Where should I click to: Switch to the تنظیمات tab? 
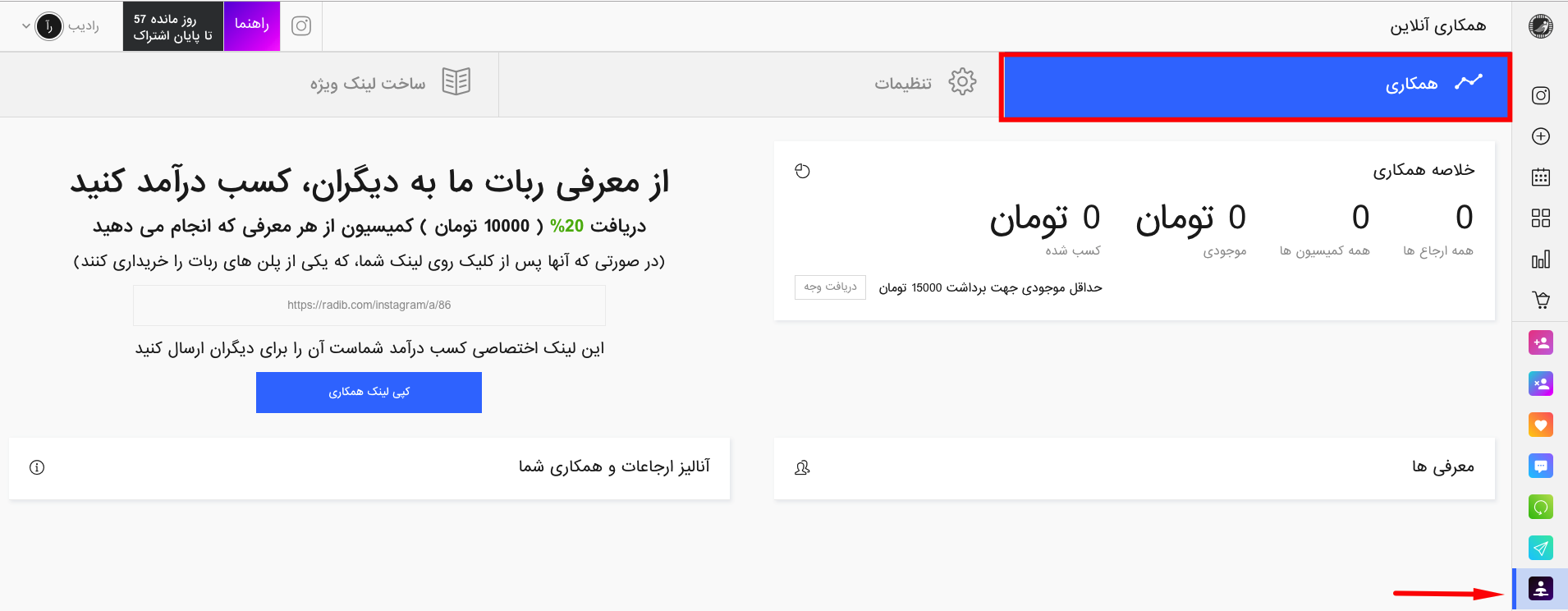[x=749, y=83]
